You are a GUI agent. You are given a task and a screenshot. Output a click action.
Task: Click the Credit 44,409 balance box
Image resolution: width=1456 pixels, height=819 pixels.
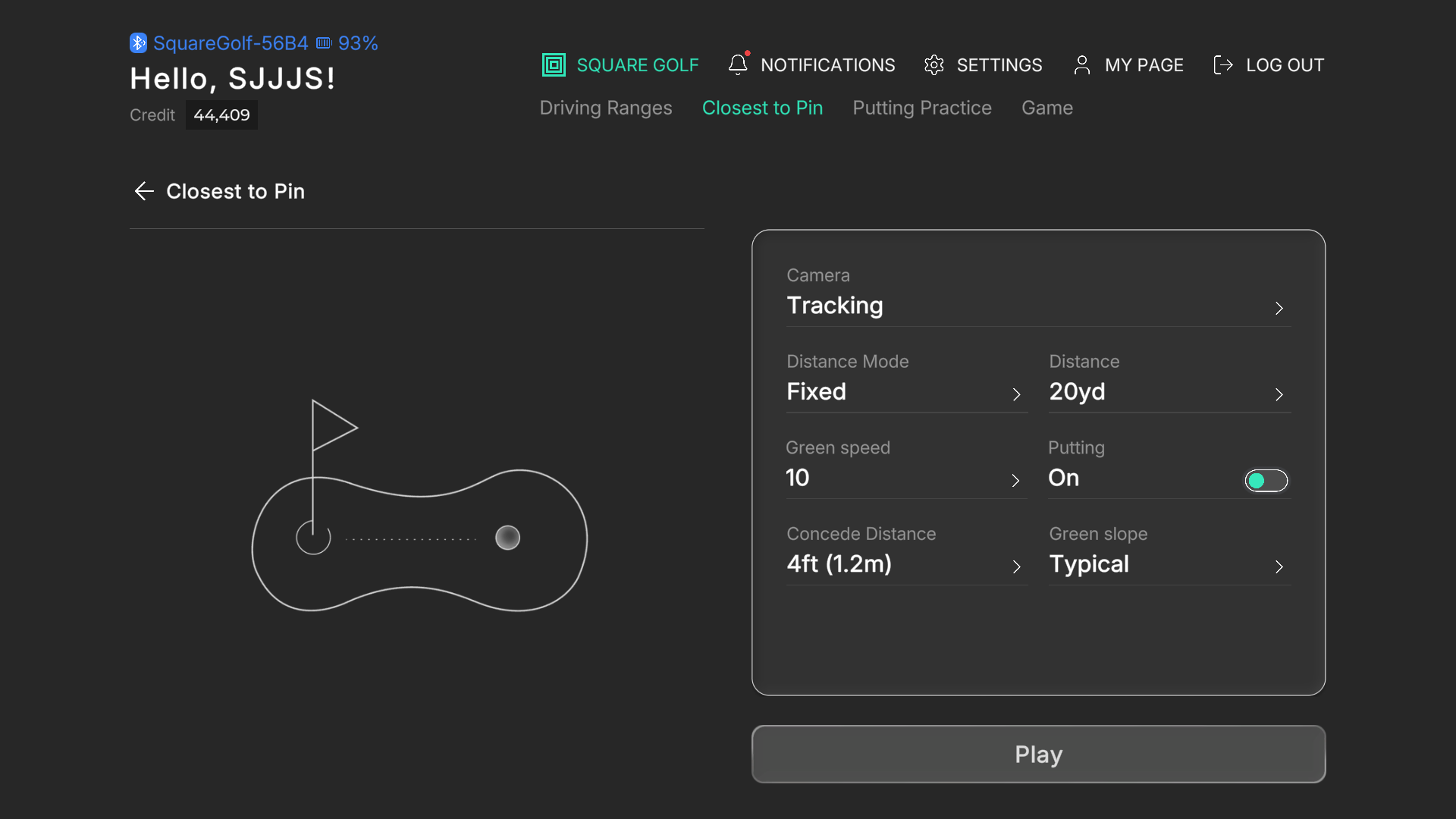coord(221,115)
